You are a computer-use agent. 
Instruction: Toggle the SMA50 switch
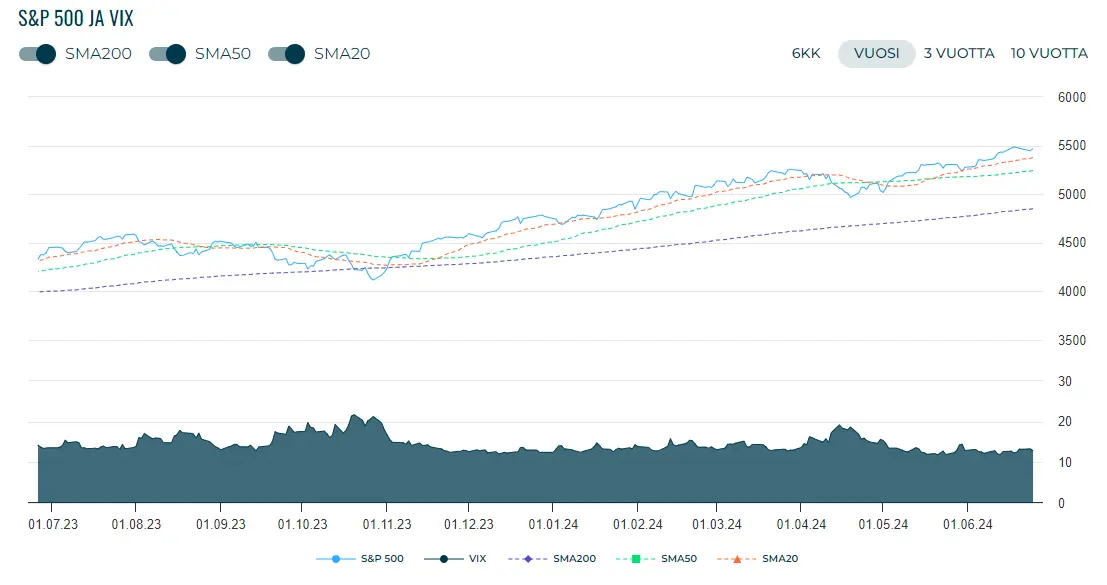pyautogui.click(x=167, y=54)
